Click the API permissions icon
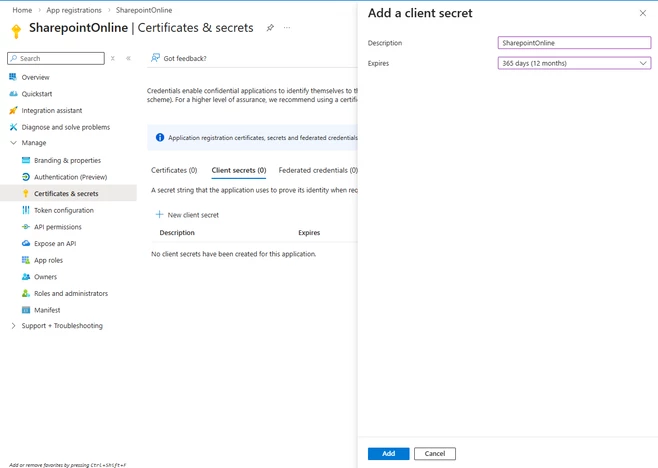This screenshot has width=658, height=468. (26, 227)
